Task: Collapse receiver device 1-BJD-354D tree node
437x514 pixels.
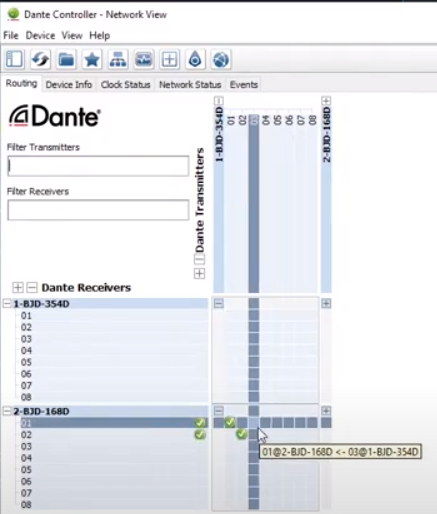Action: [x=7, y=304]
